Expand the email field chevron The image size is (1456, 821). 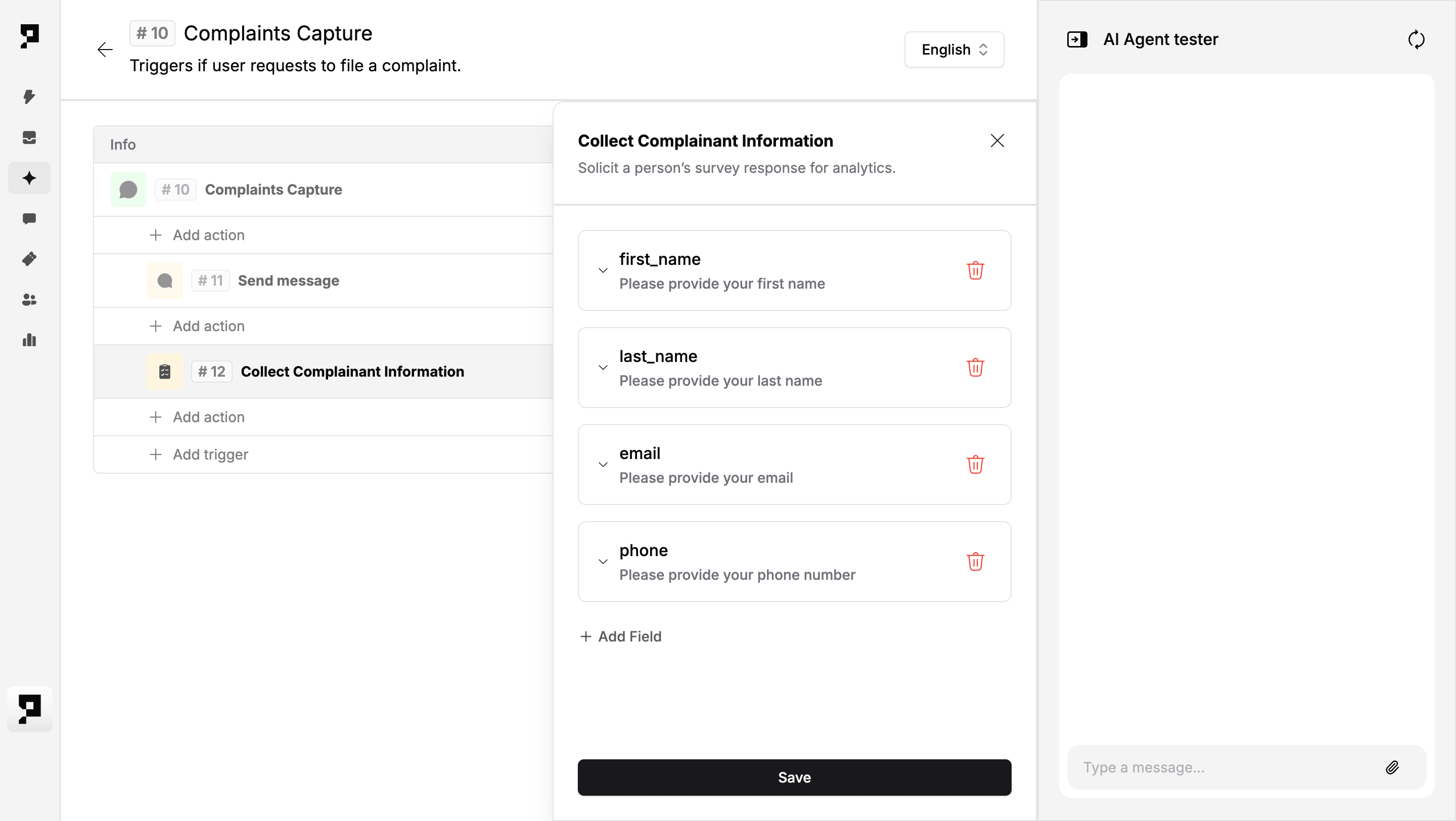pos(603,465)
